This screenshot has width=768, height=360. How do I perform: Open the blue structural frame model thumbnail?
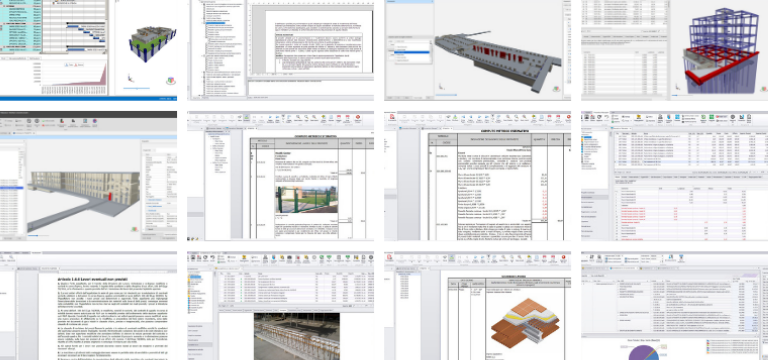(674, 50)
